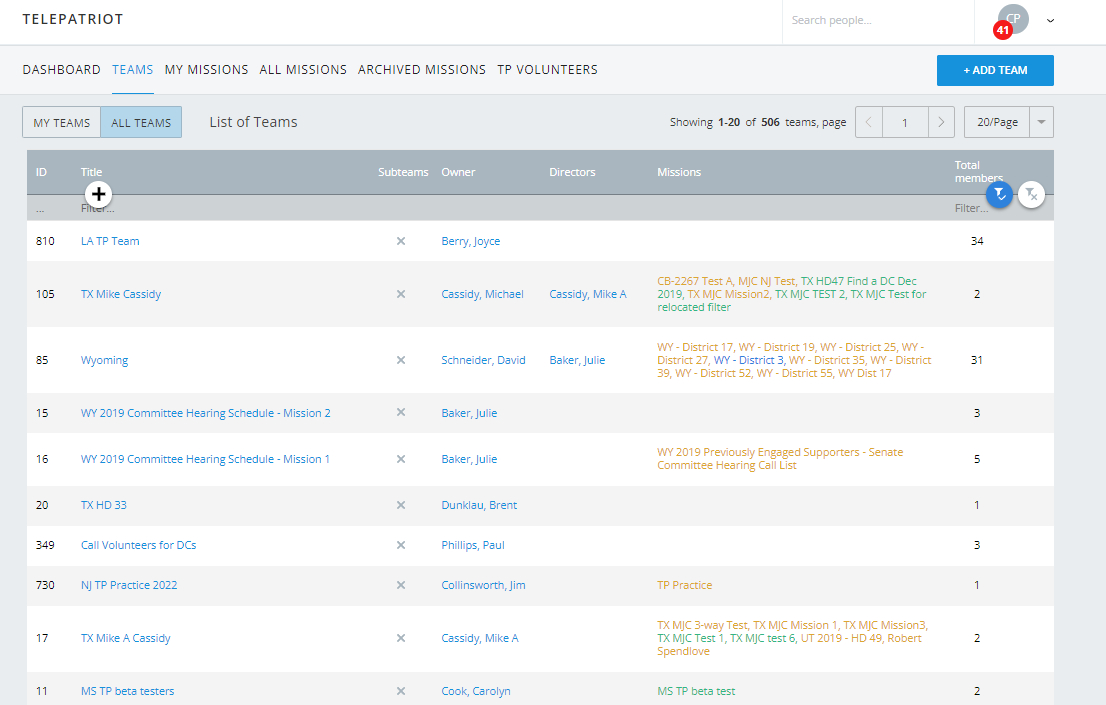The height and width of the screenshot is (705, 1106).
Task: Click subteams X icon in Wyoming row
Action: (401, 360)
